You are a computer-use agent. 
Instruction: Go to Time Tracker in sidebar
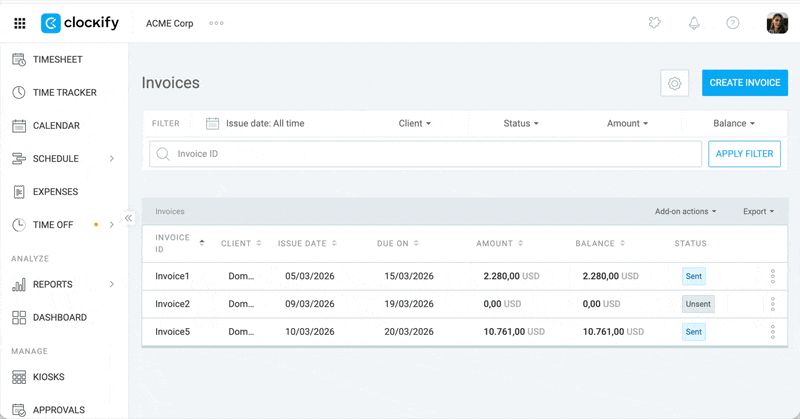pos(64,93)
